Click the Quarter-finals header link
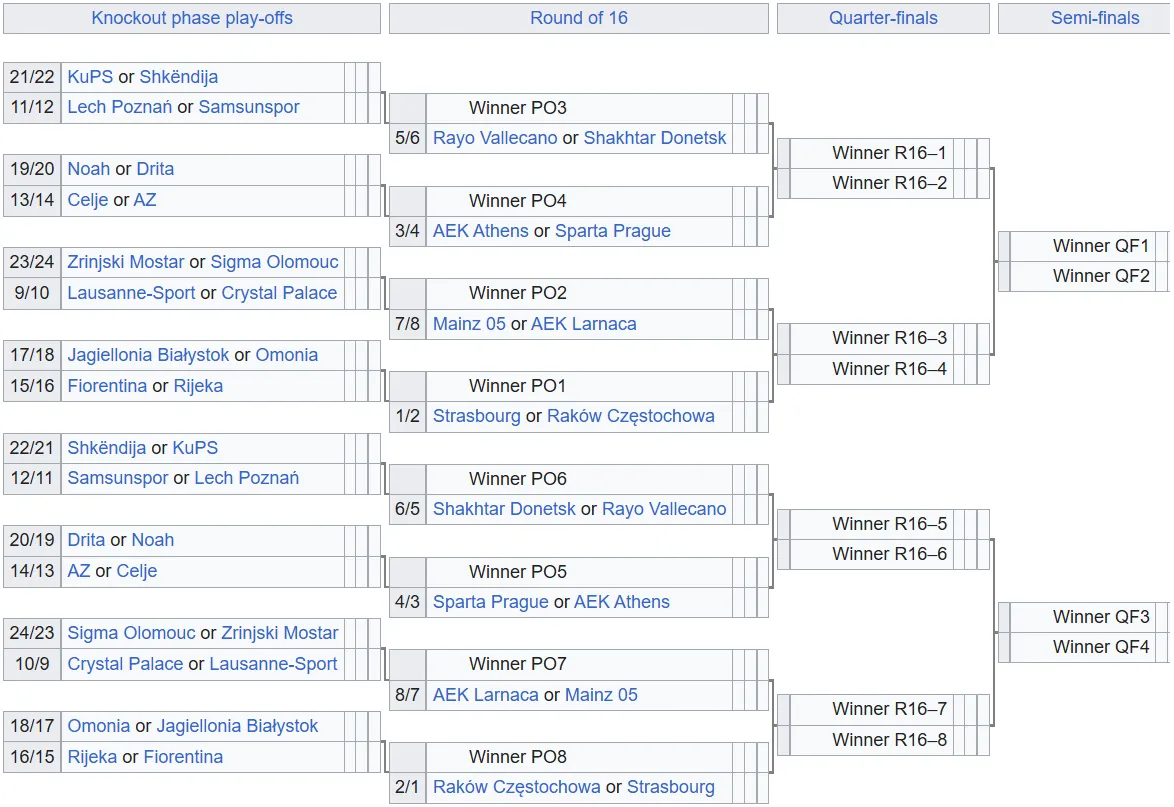The width and height of the screenshot is (1174, 807). pos(883,18)
